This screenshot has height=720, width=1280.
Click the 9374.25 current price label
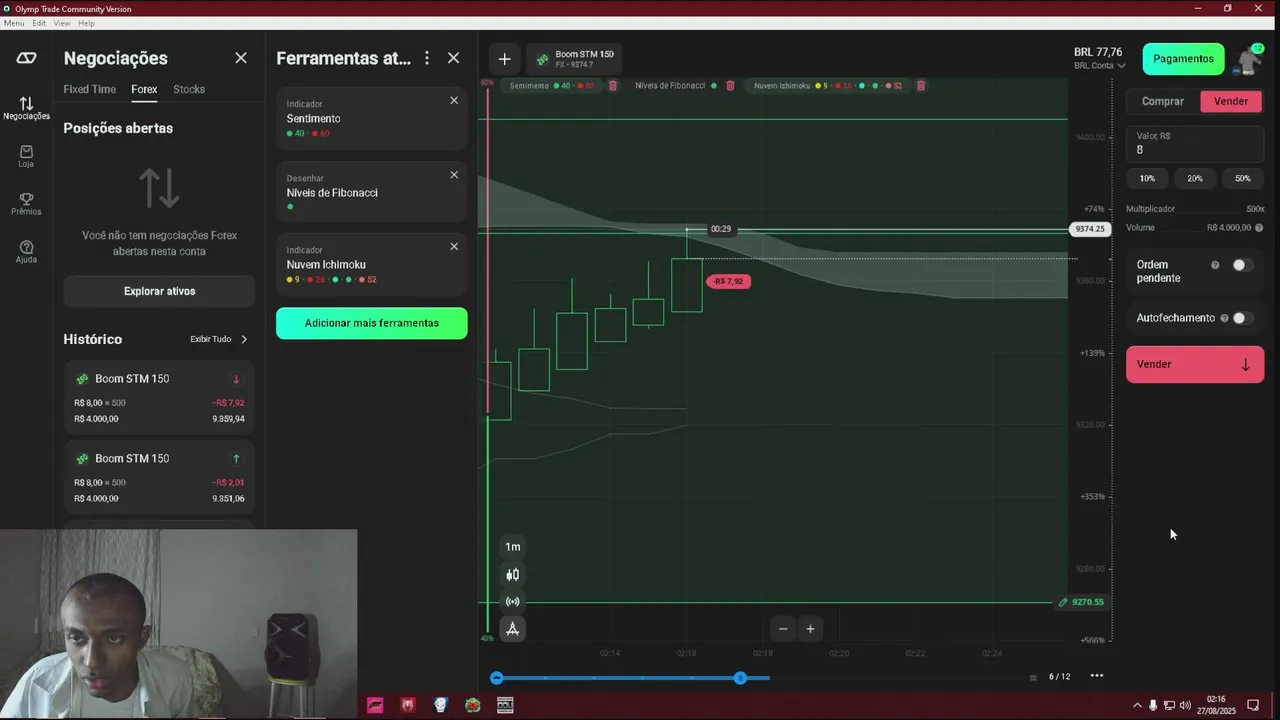[x=1089, y=229]
